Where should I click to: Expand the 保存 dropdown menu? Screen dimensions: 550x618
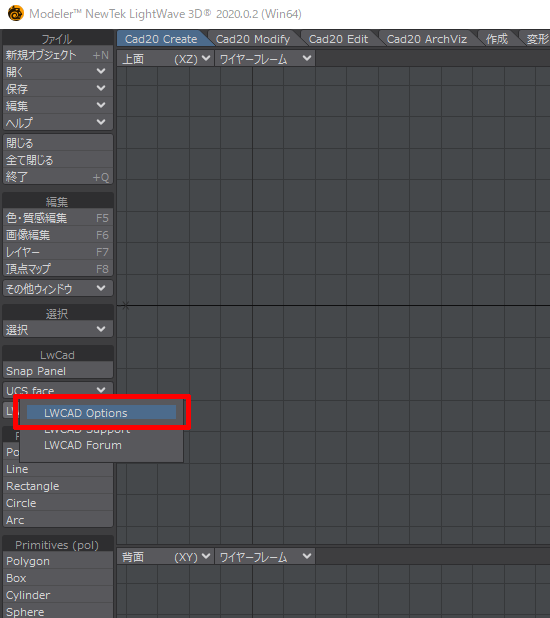click(58, 89)
